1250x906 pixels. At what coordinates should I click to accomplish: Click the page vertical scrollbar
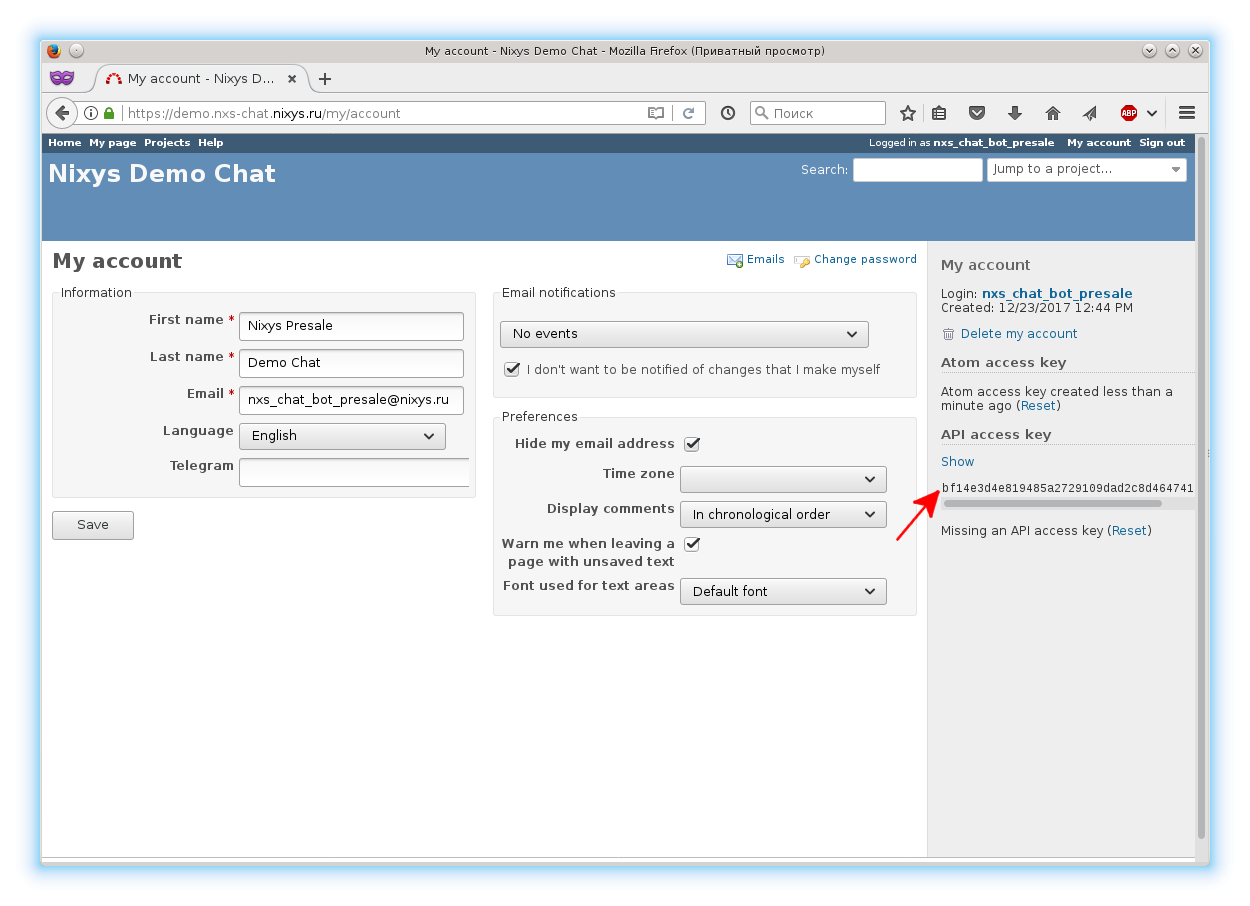[1201, 488]
